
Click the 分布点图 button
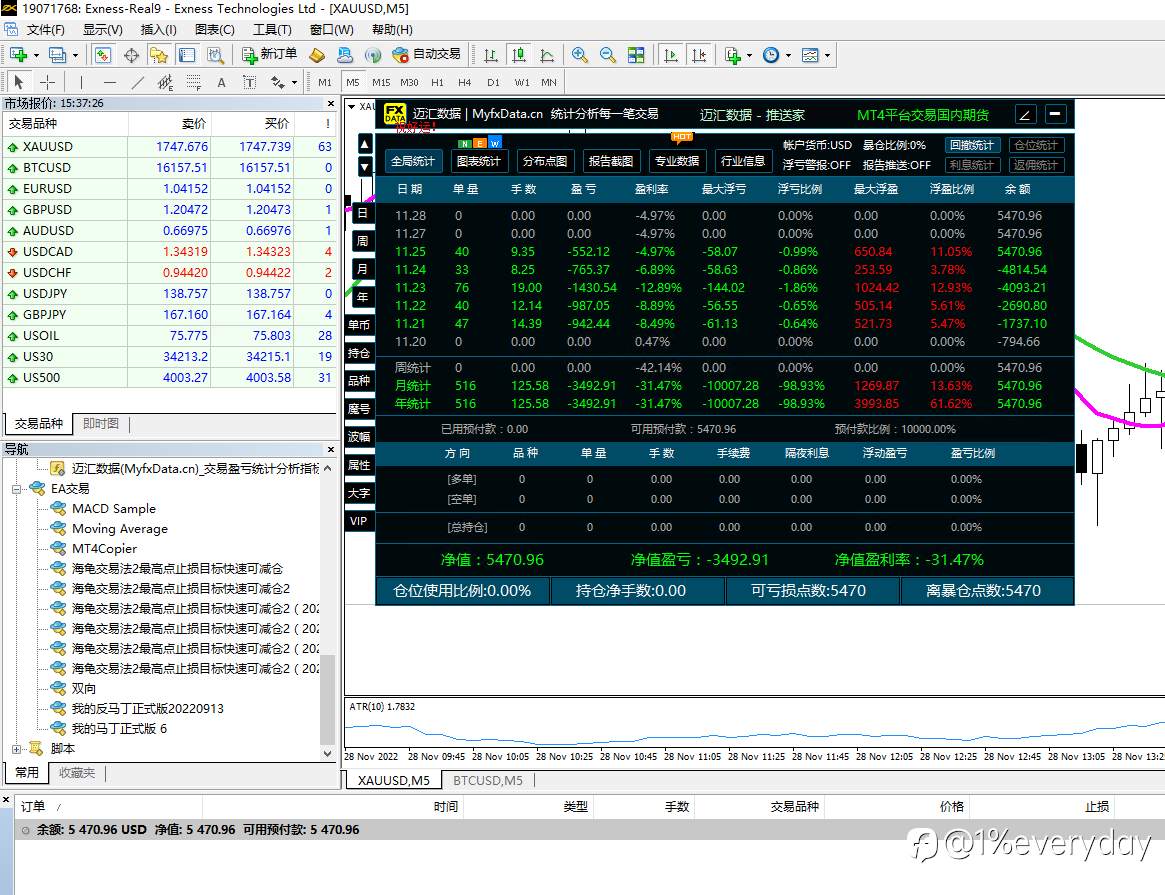[545, 161]
